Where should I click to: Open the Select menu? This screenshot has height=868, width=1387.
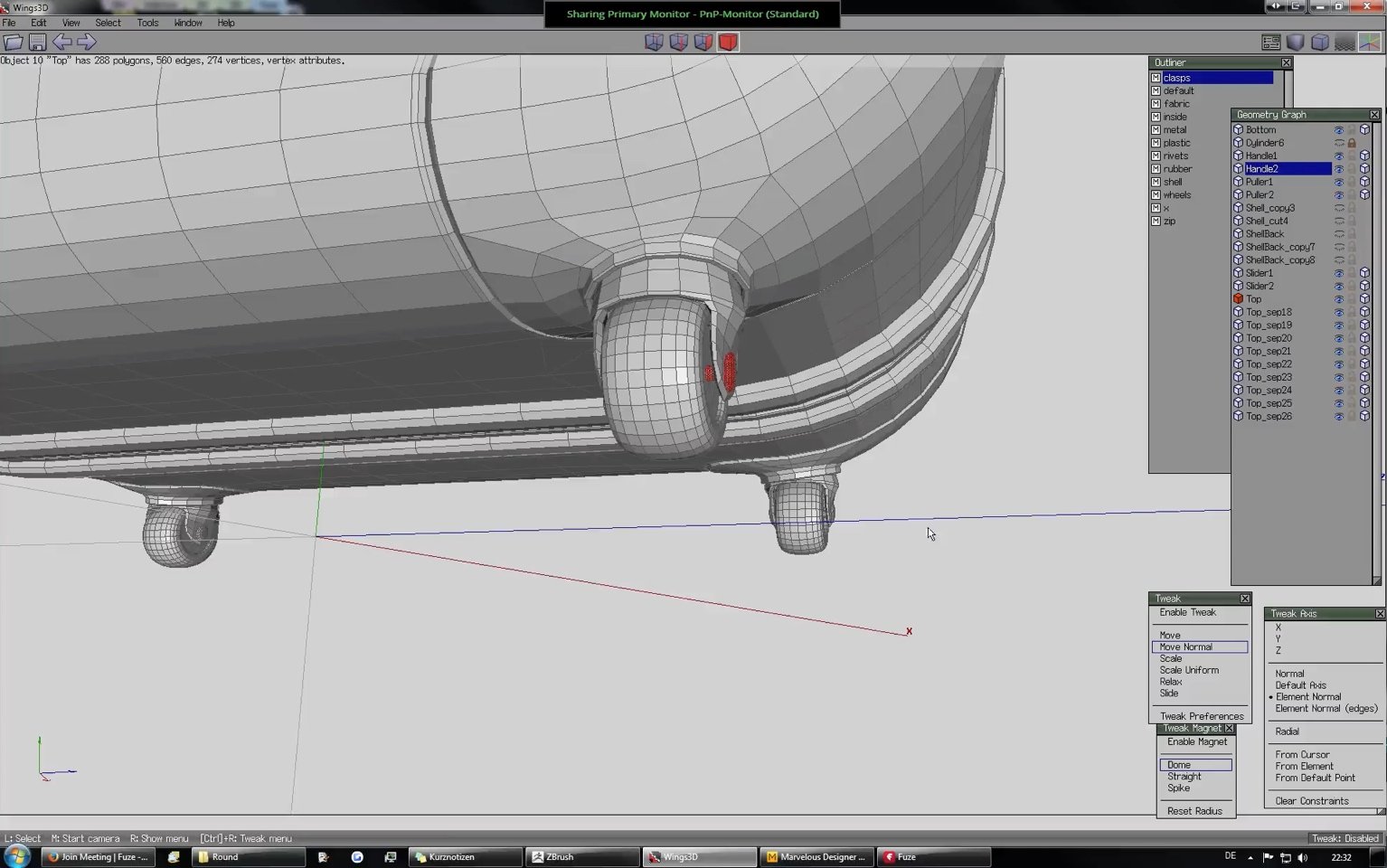point(108,23)
